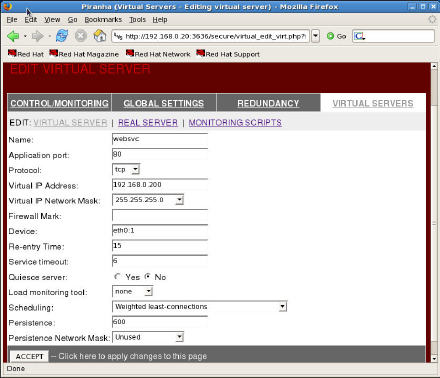Open the Tools menu
The image size is (440, 378).
[x=137, y=20]
